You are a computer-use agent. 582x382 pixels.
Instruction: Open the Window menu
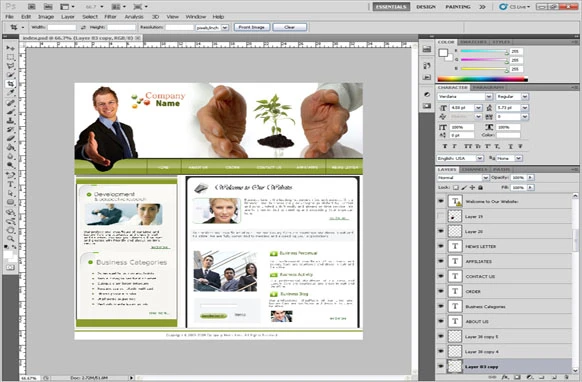click(196, 17)
